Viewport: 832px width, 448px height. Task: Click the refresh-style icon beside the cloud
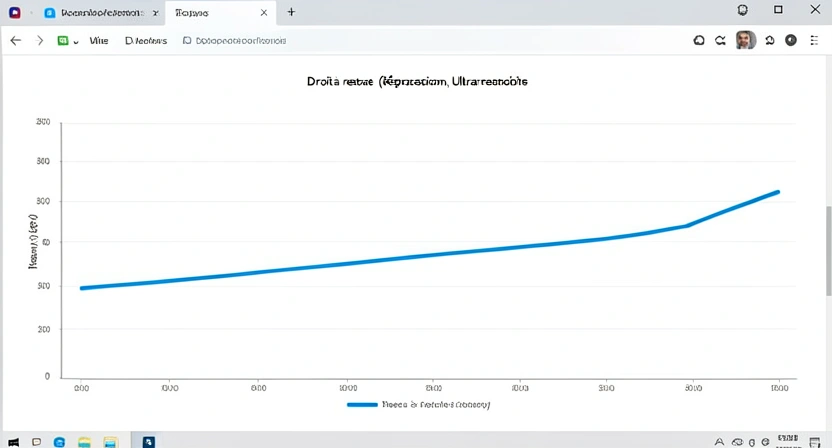(x=720, y=40)
